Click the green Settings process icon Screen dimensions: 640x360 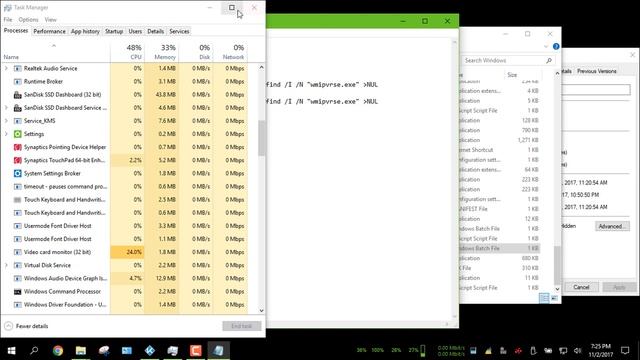18,134
